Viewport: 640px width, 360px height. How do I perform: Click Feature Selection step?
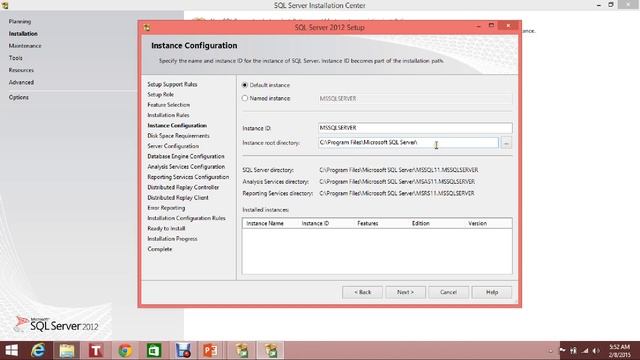pyautogui.click(x=169, y=105)
